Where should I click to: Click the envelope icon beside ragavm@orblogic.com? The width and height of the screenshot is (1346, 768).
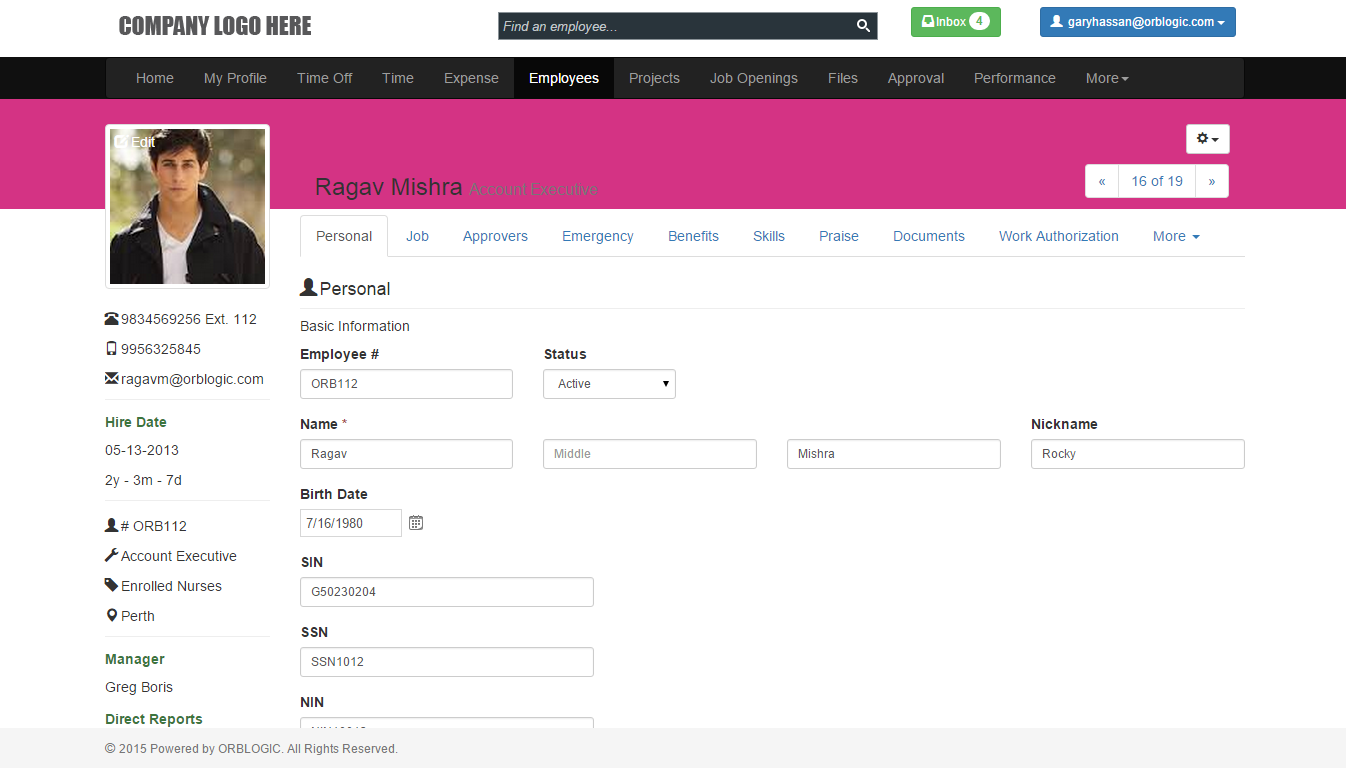111,379
